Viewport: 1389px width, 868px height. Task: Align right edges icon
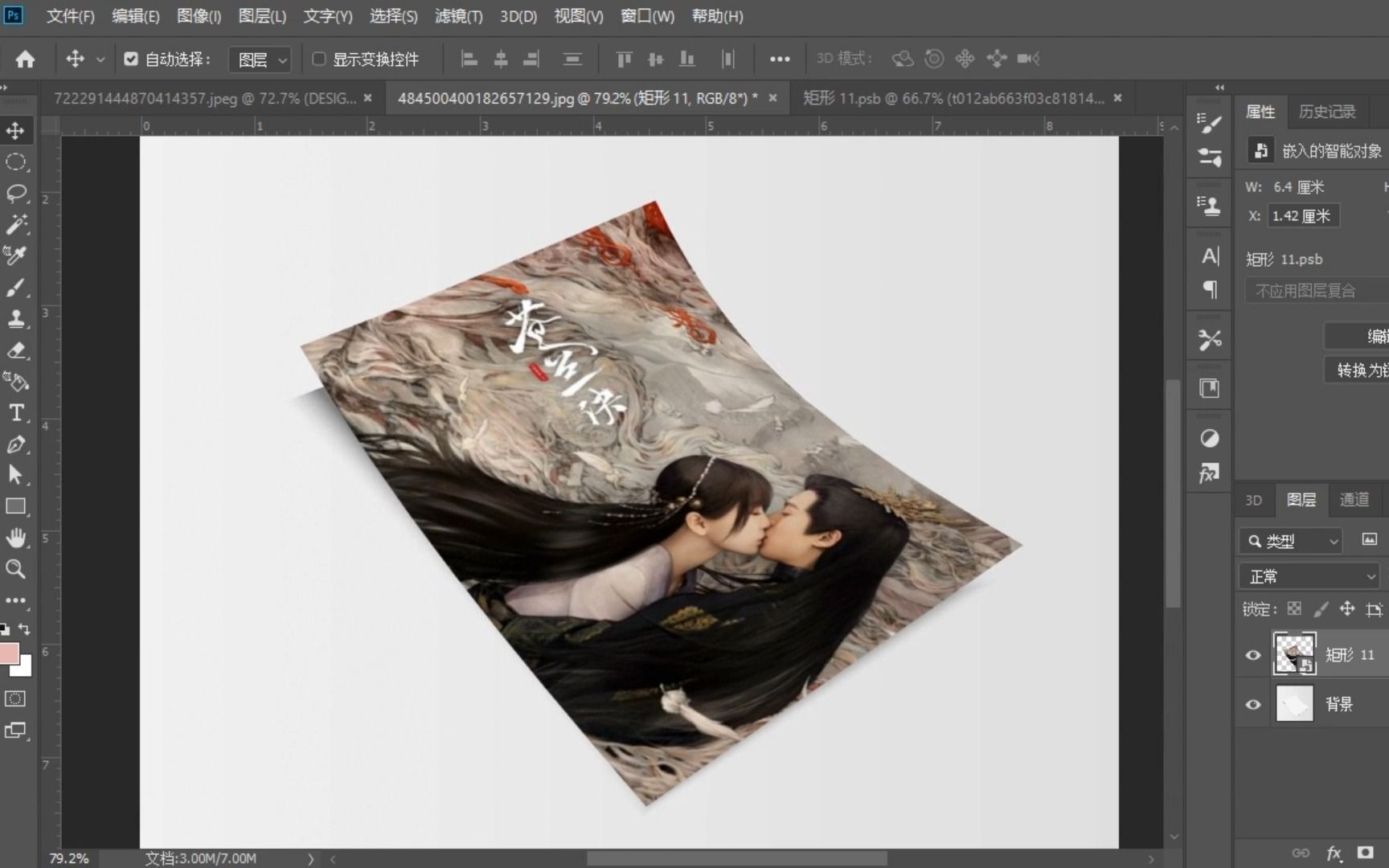coord(531,59)
